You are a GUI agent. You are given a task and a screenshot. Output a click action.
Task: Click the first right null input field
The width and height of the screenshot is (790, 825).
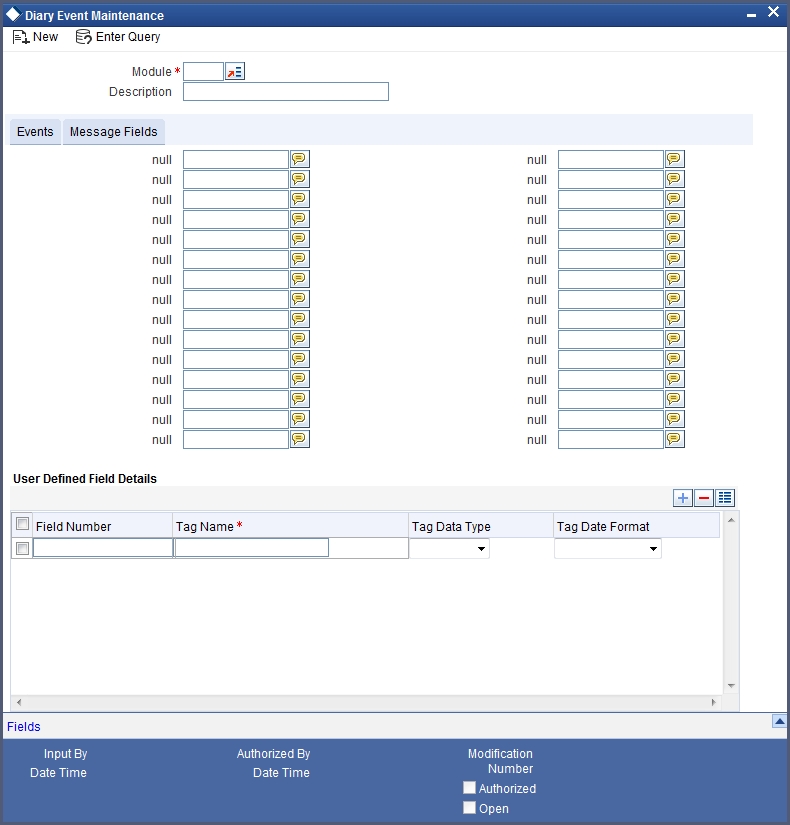tap(611, 159)
